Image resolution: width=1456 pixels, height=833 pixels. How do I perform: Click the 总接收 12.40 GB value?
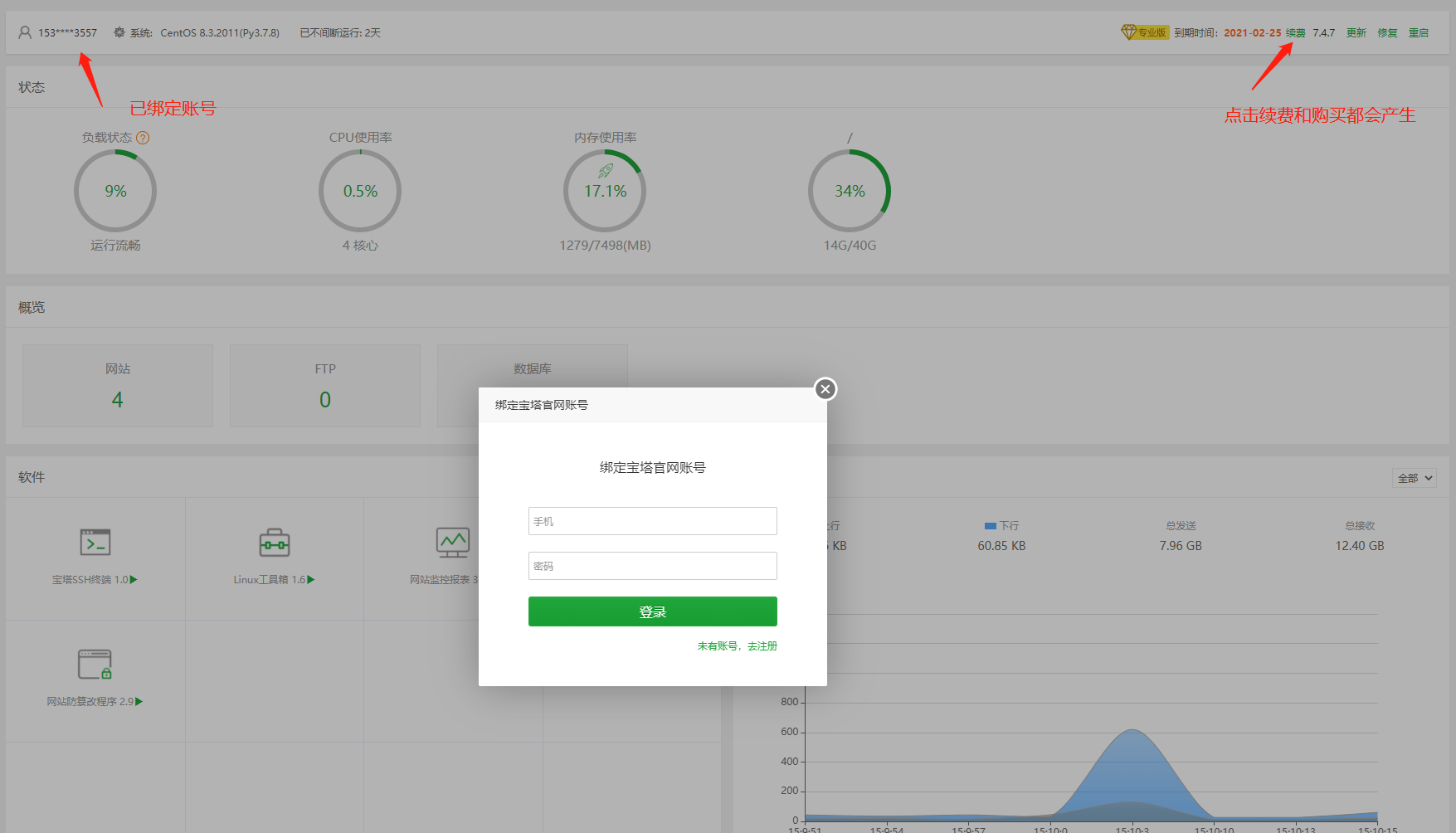(x=1360, y=546)
